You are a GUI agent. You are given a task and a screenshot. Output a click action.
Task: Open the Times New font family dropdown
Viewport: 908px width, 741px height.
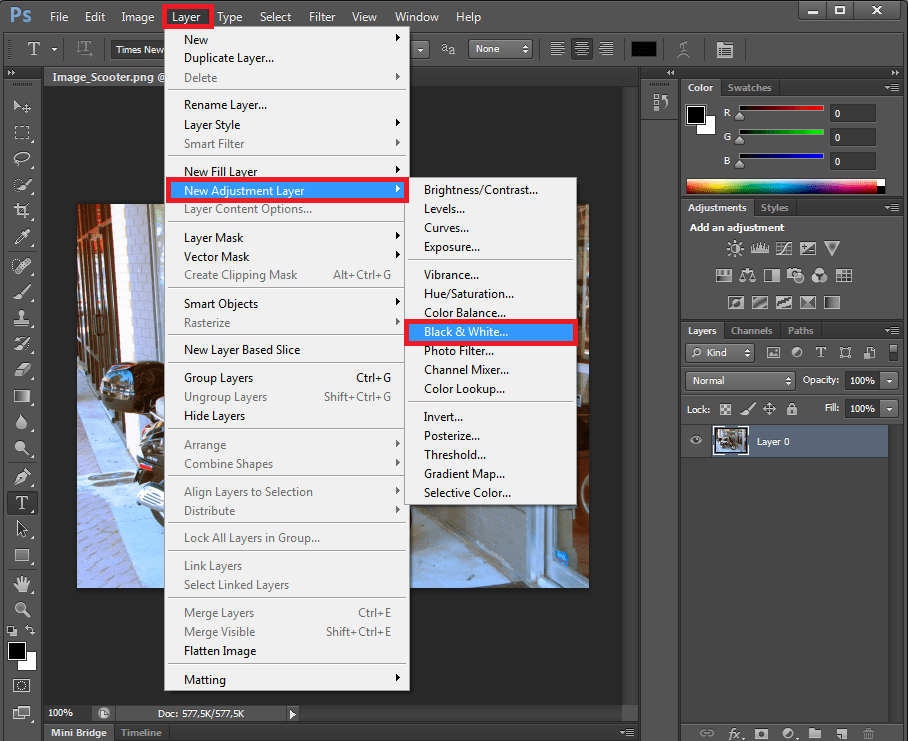(x=138, y=49)
